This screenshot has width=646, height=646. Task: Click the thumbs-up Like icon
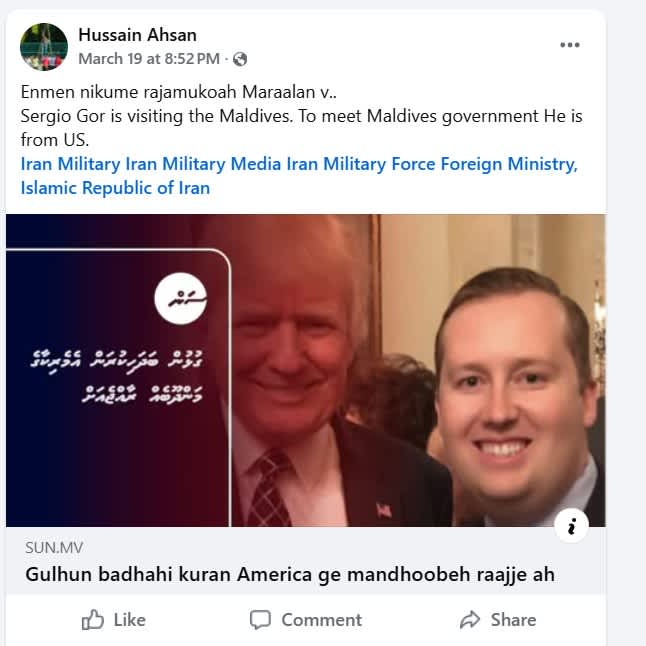click(x=92, y=620)
